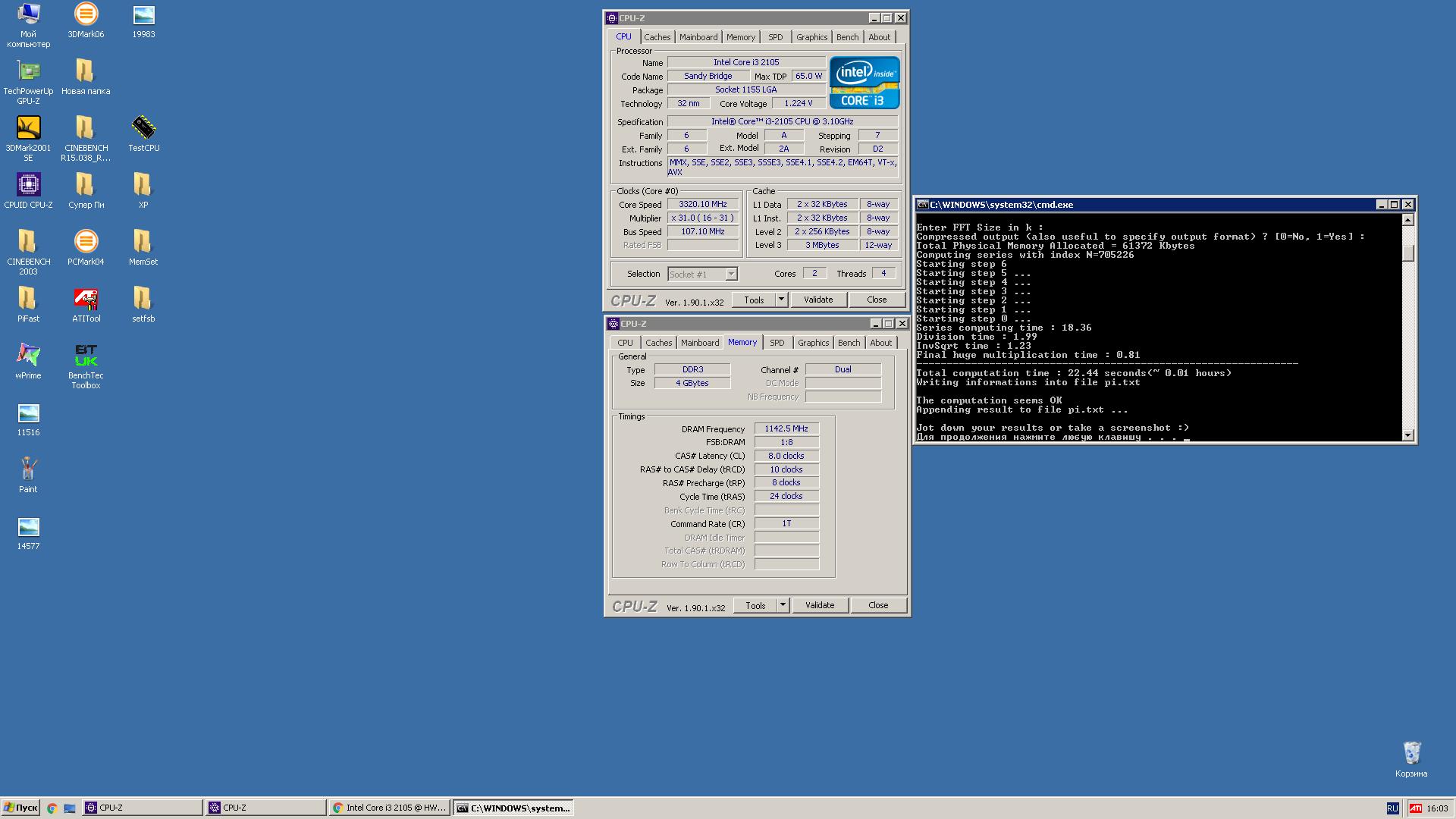
Task: Open the CINEBENCH 2003 folder icon
Action: tap(28, 253)
